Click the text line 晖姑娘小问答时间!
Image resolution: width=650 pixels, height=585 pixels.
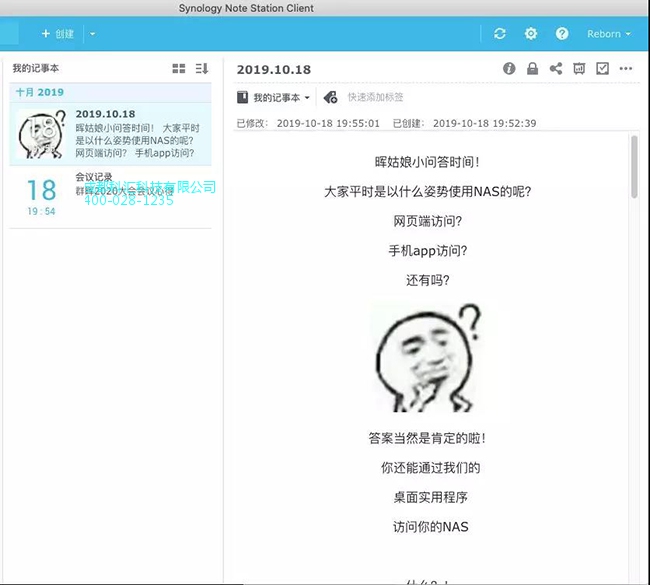tap(427, 162)
